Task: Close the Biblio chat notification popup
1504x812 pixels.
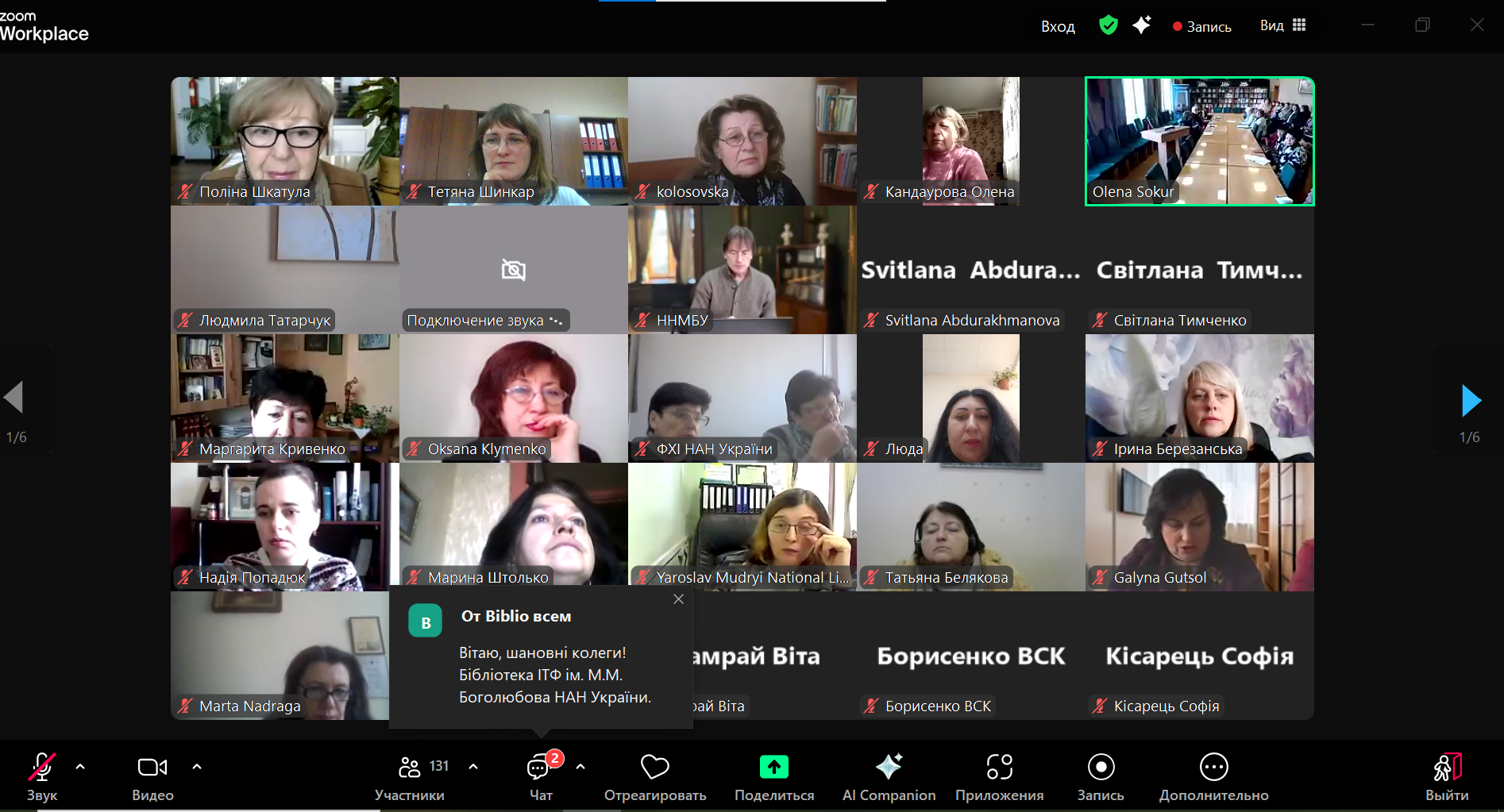Action: pos(678,599)
